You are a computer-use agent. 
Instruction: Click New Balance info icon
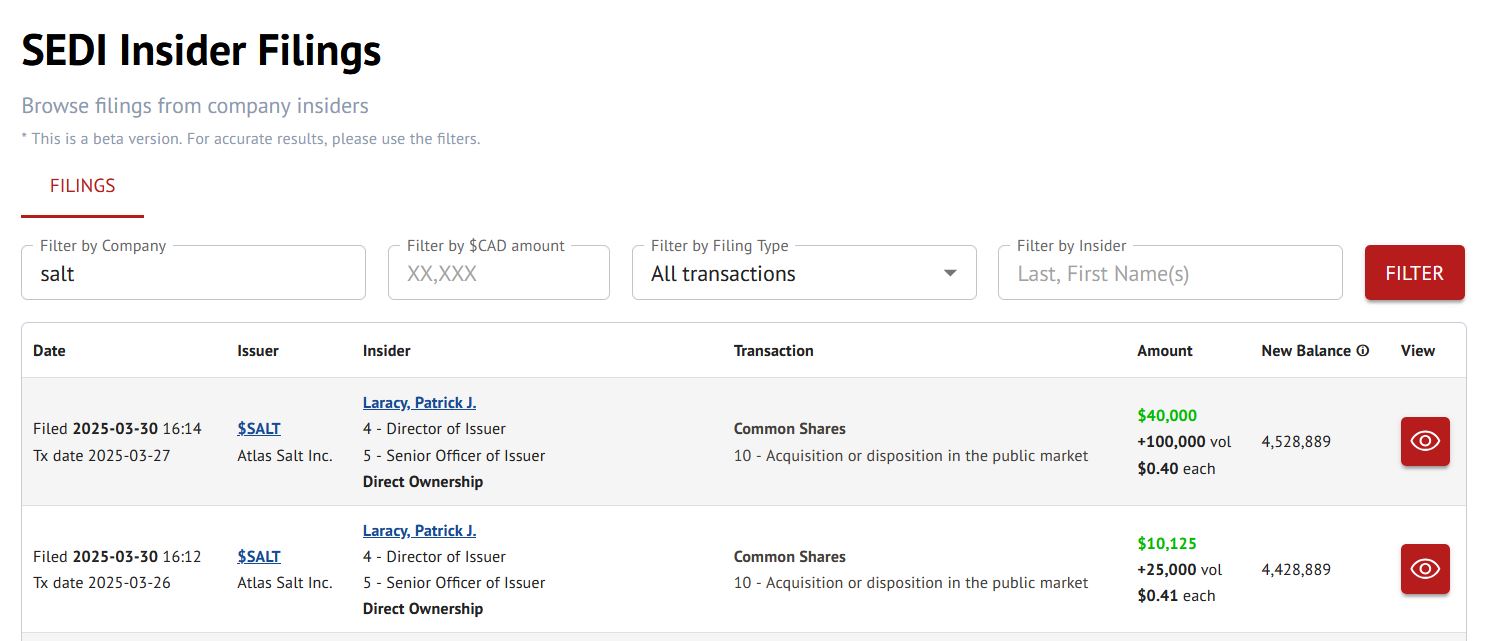1362,351
